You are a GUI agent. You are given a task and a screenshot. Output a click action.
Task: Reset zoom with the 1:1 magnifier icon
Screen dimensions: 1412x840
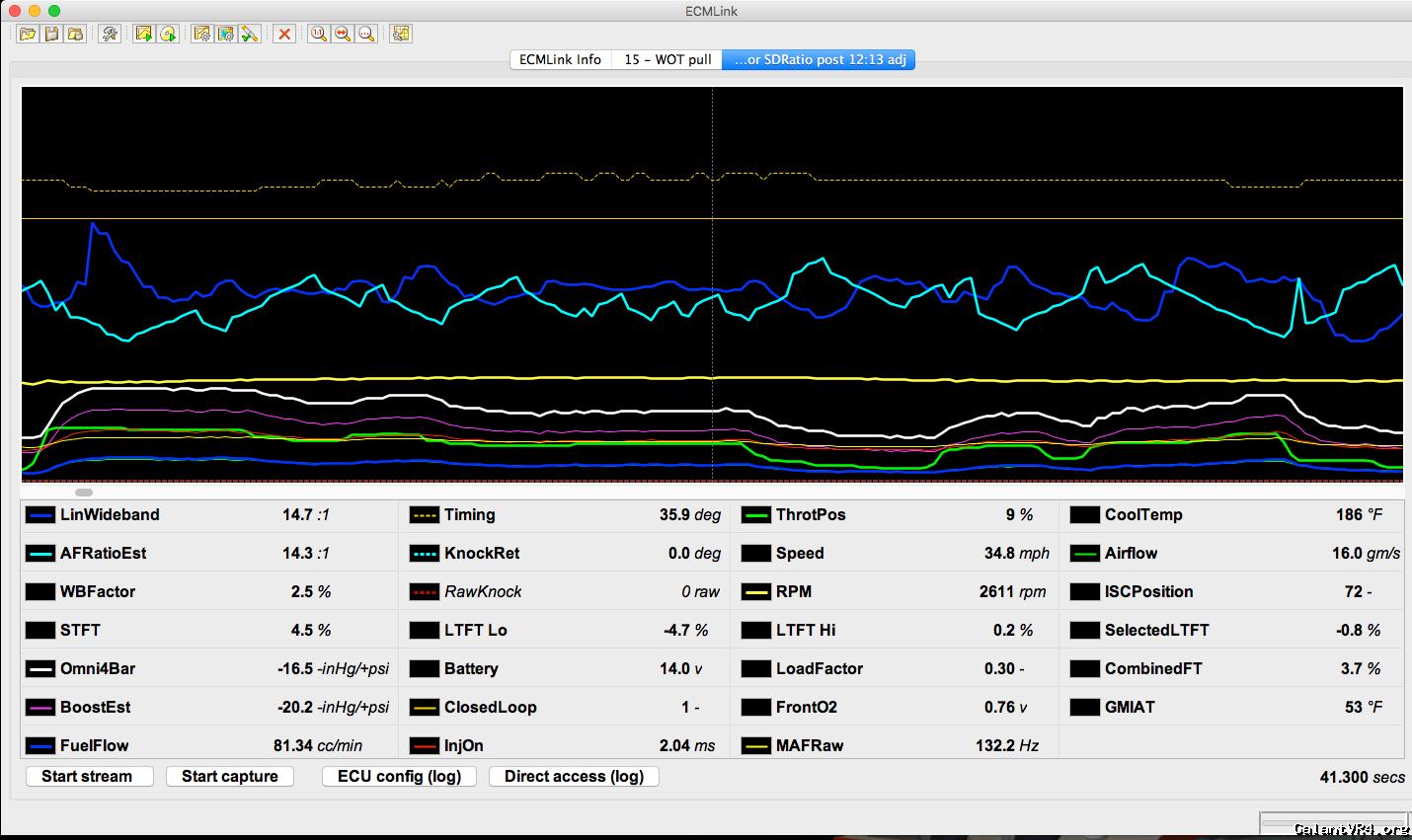click(318, 34)
